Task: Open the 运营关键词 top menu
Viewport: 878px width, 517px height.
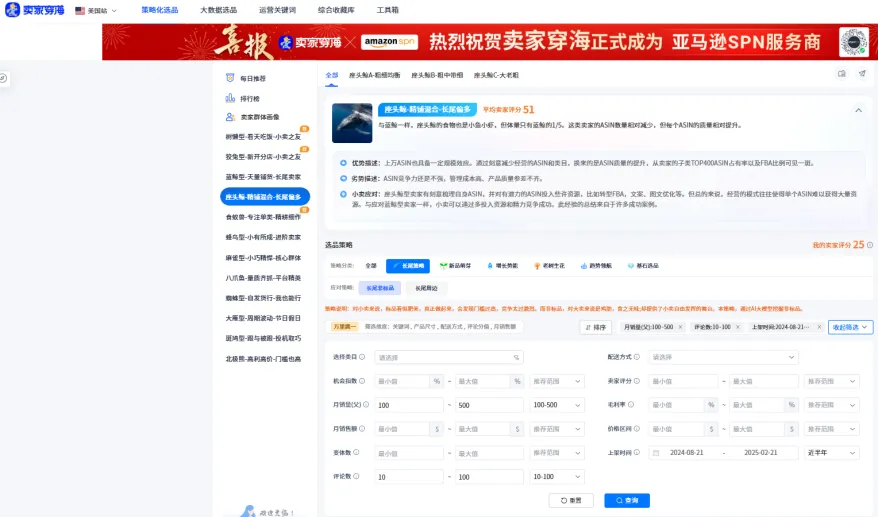Action: click(x=277, y=10)
